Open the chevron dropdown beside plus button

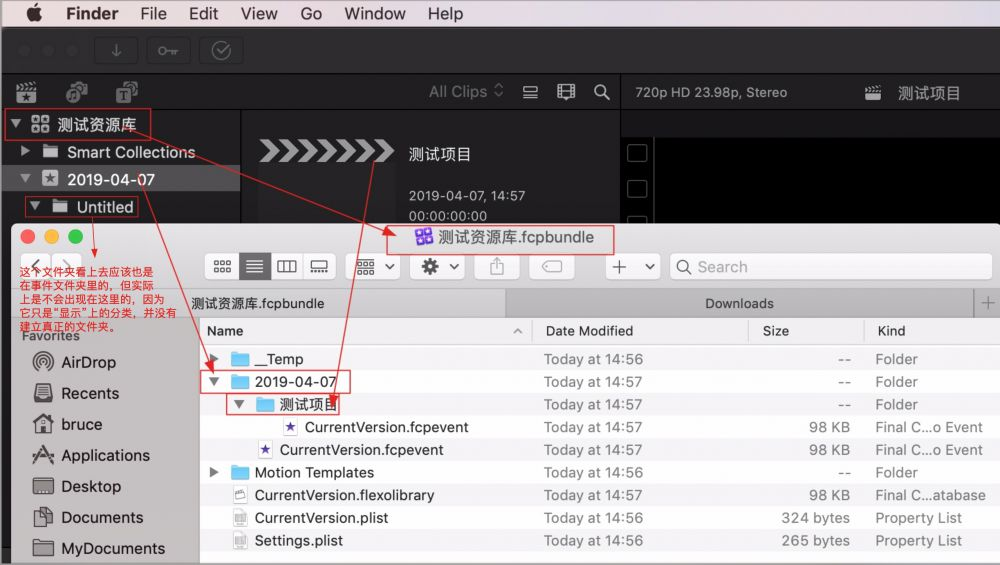click(x=649, y=267)
